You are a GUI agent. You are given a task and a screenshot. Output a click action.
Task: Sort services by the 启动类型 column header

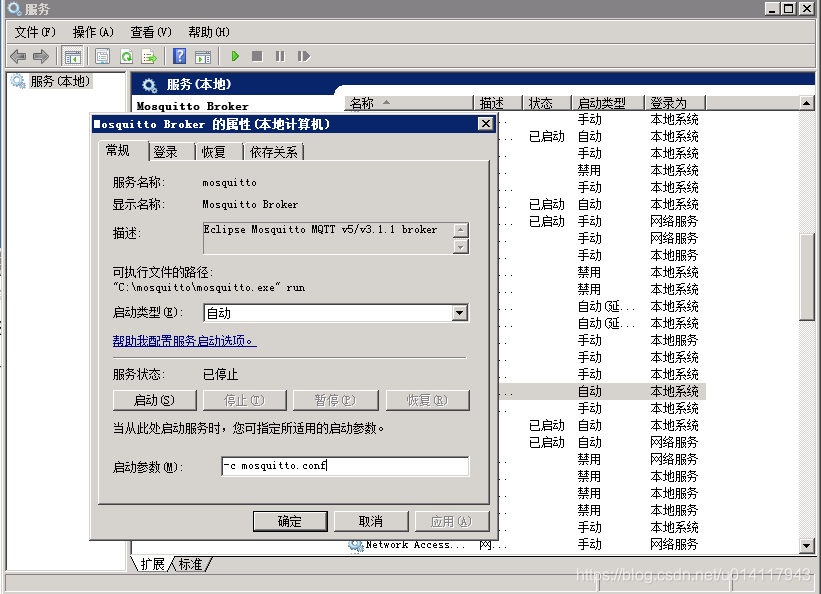(x=608, y=103)
